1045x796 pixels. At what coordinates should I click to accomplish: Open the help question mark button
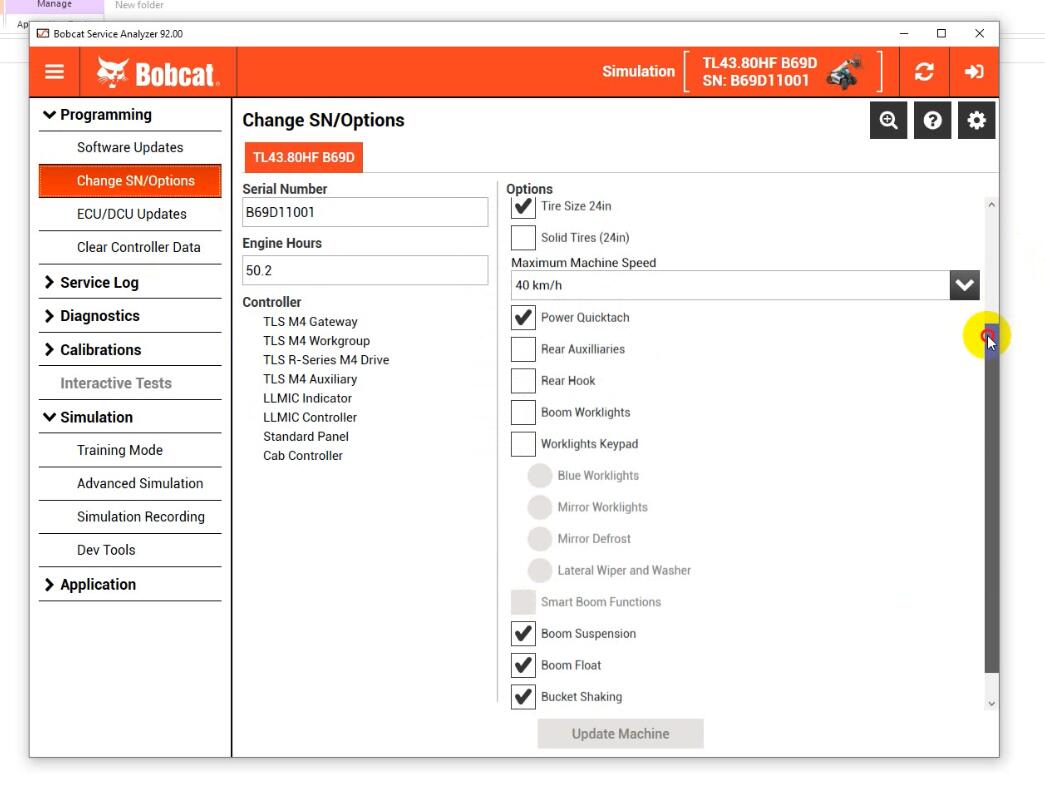932,120
